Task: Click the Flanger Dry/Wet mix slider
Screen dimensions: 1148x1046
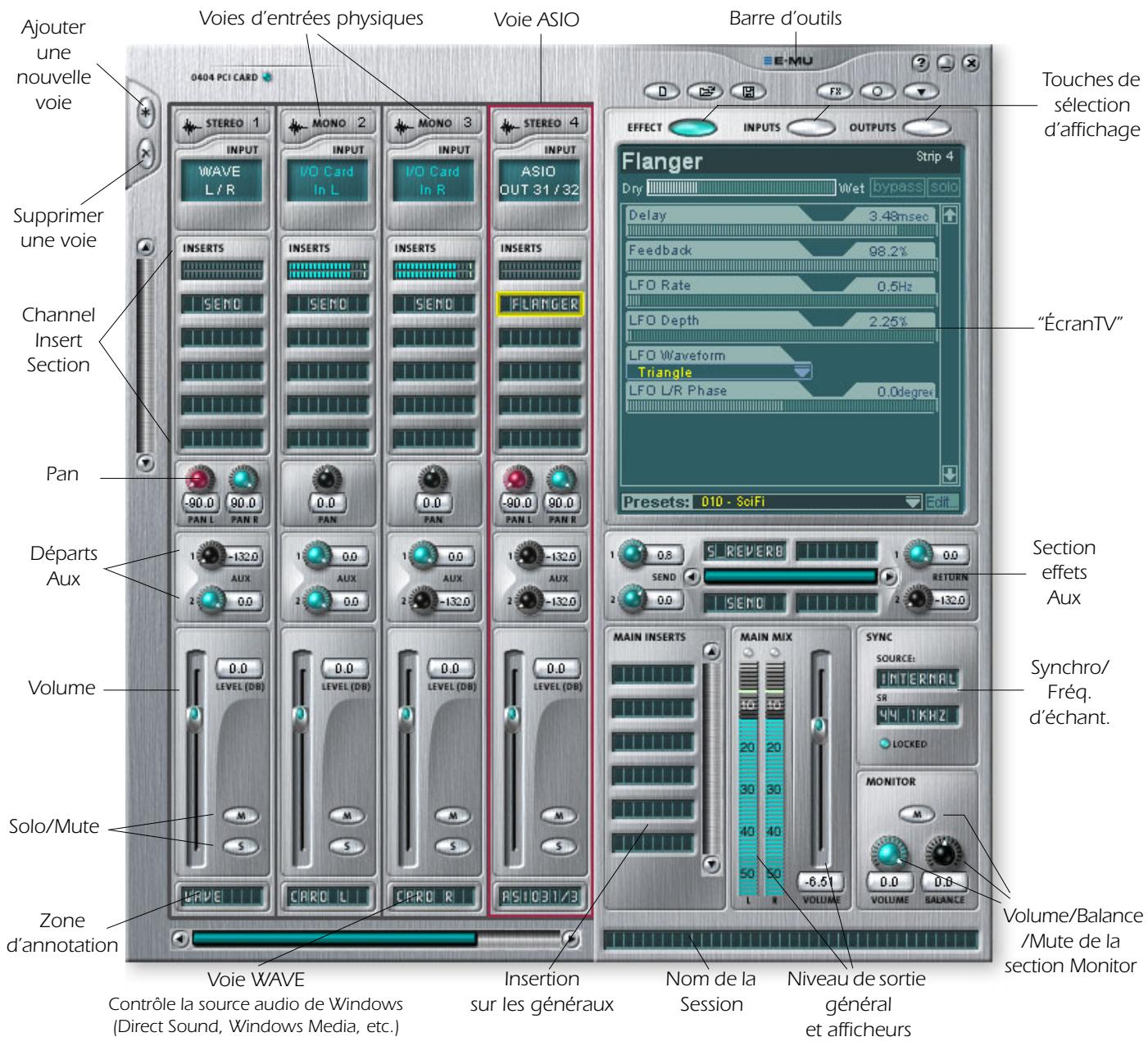Action: coord(741,188)
